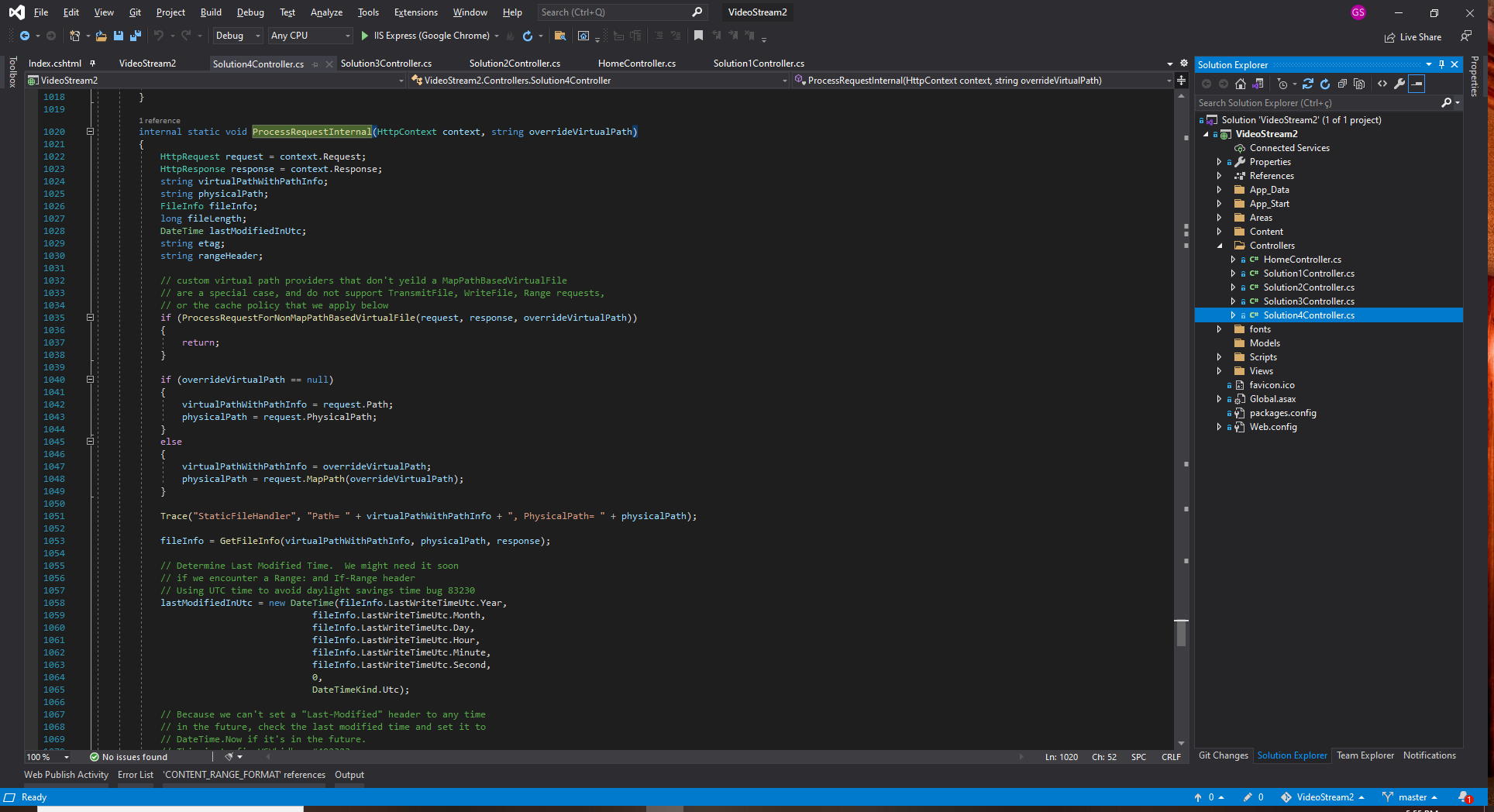Toggle auto-hide pin on Solution Explorer
The height and width of the screenshot is (812, 1494).
(1441, 65)
